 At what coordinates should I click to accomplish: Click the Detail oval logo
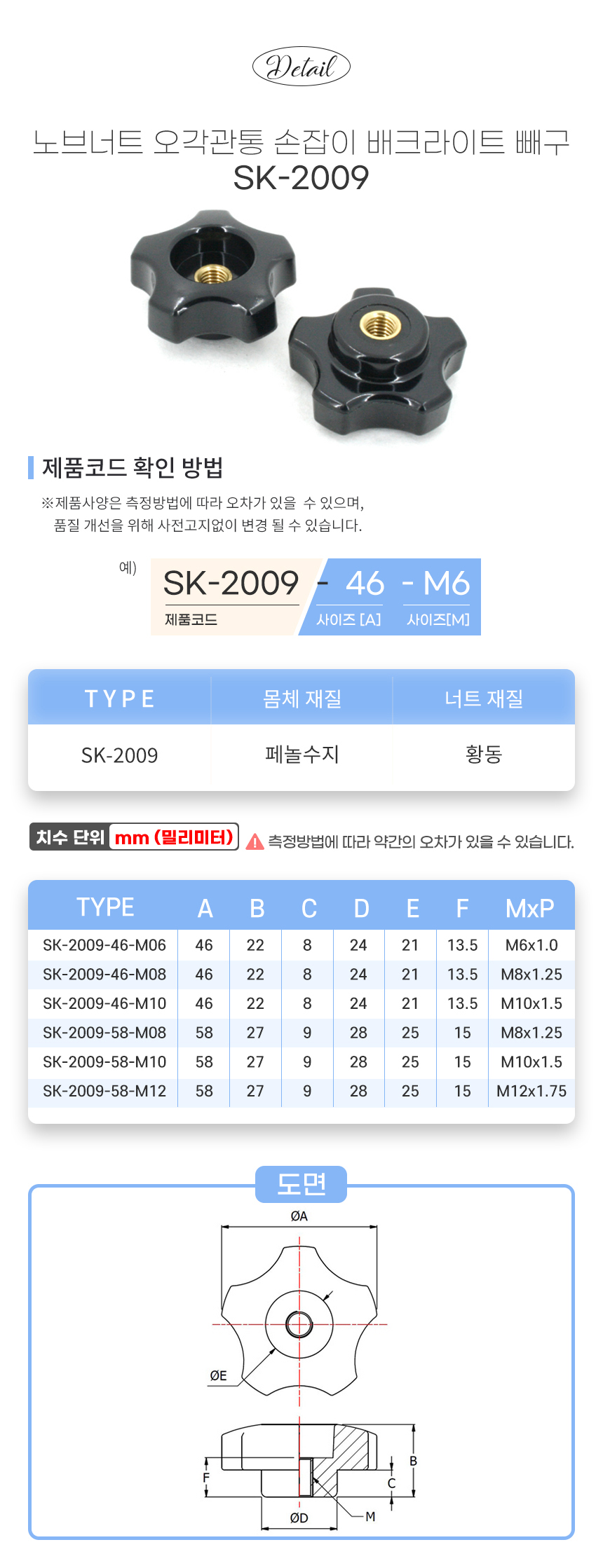click(301, 67)
